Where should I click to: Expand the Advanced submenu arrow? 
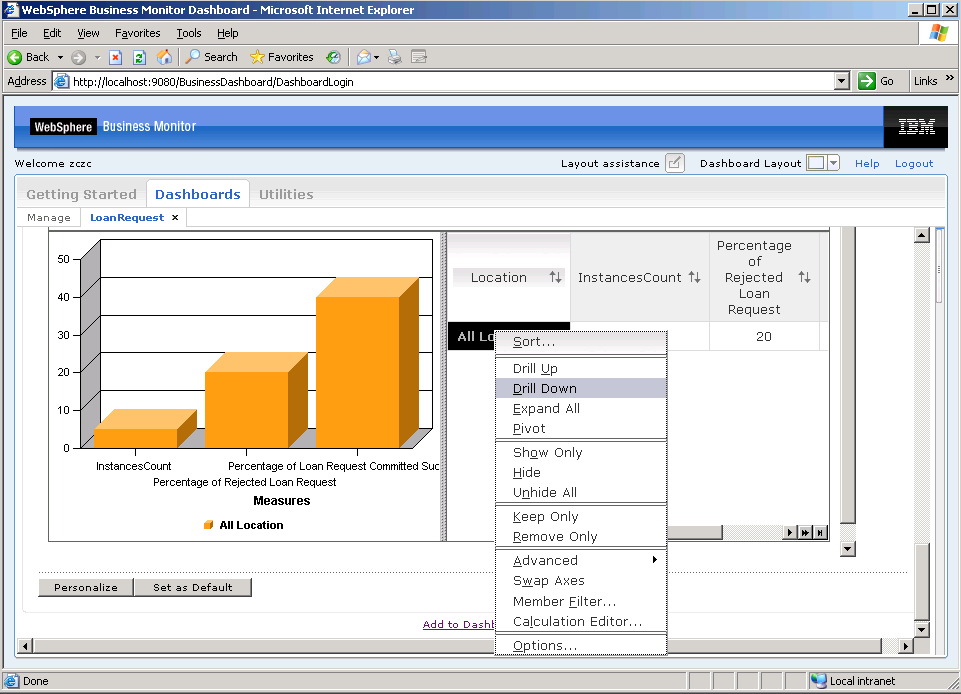tap(655, 560)
